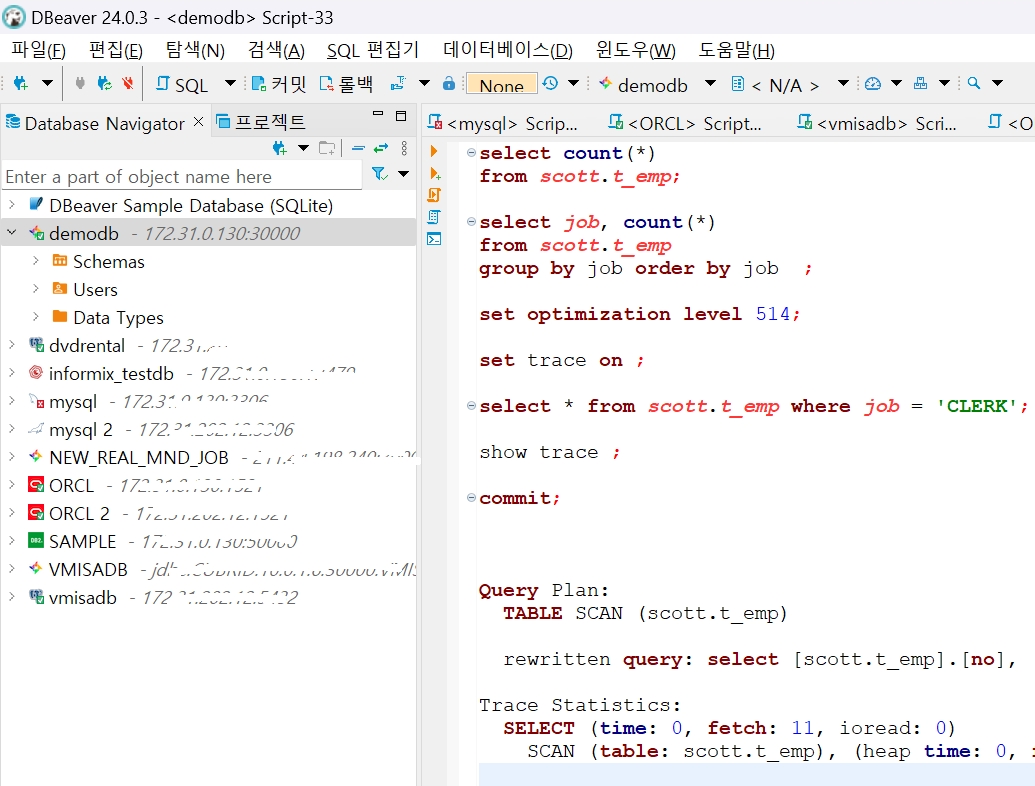Open the dropdown next to the stacked-boxes icon
This screenshot has height=786, width=1035.
[x=944, y=83]
